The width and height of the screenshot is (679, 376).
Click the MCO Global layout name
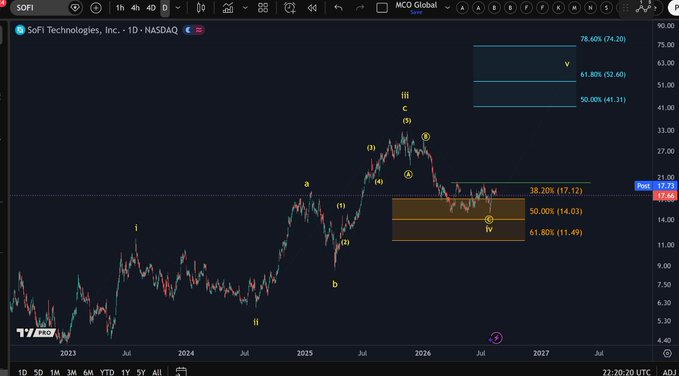416,6
